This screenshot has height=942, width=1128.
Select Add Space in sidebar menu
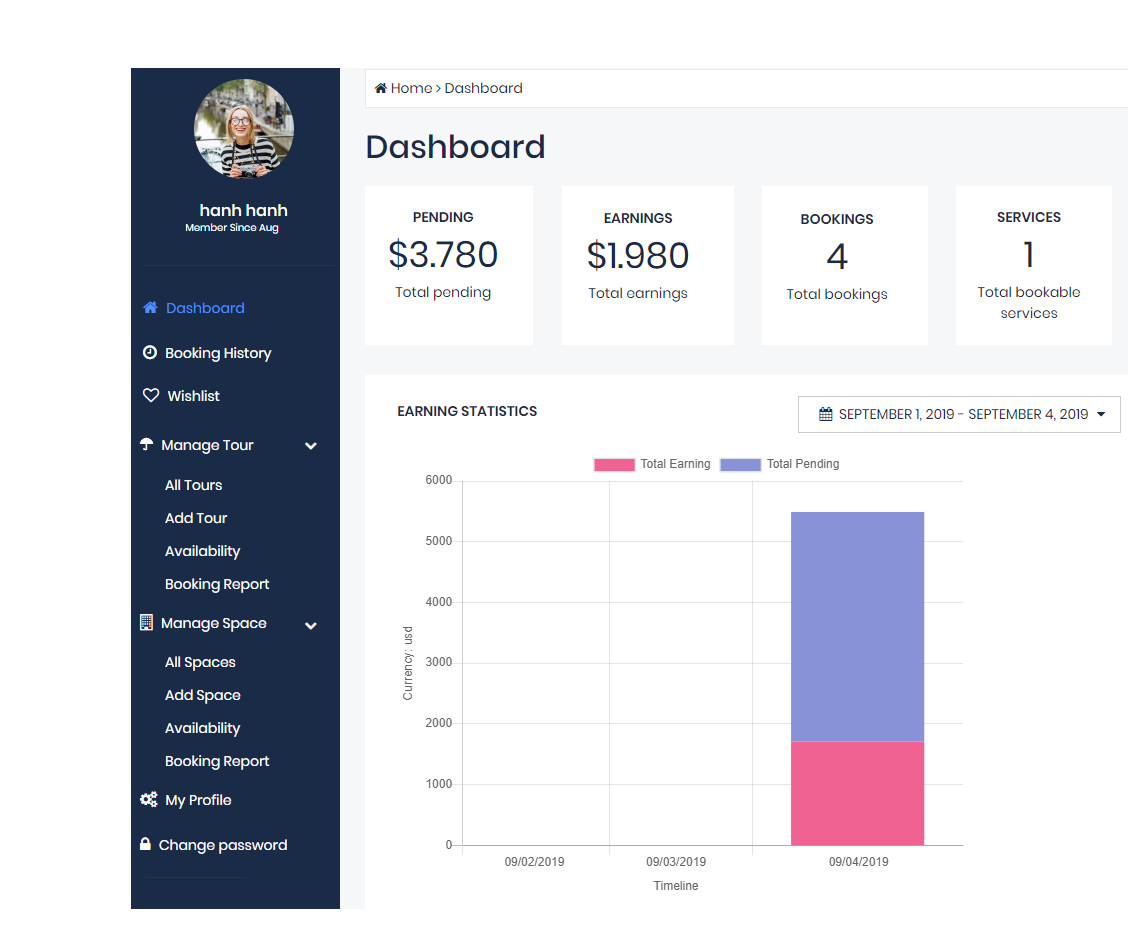click(x=203, y=695)
